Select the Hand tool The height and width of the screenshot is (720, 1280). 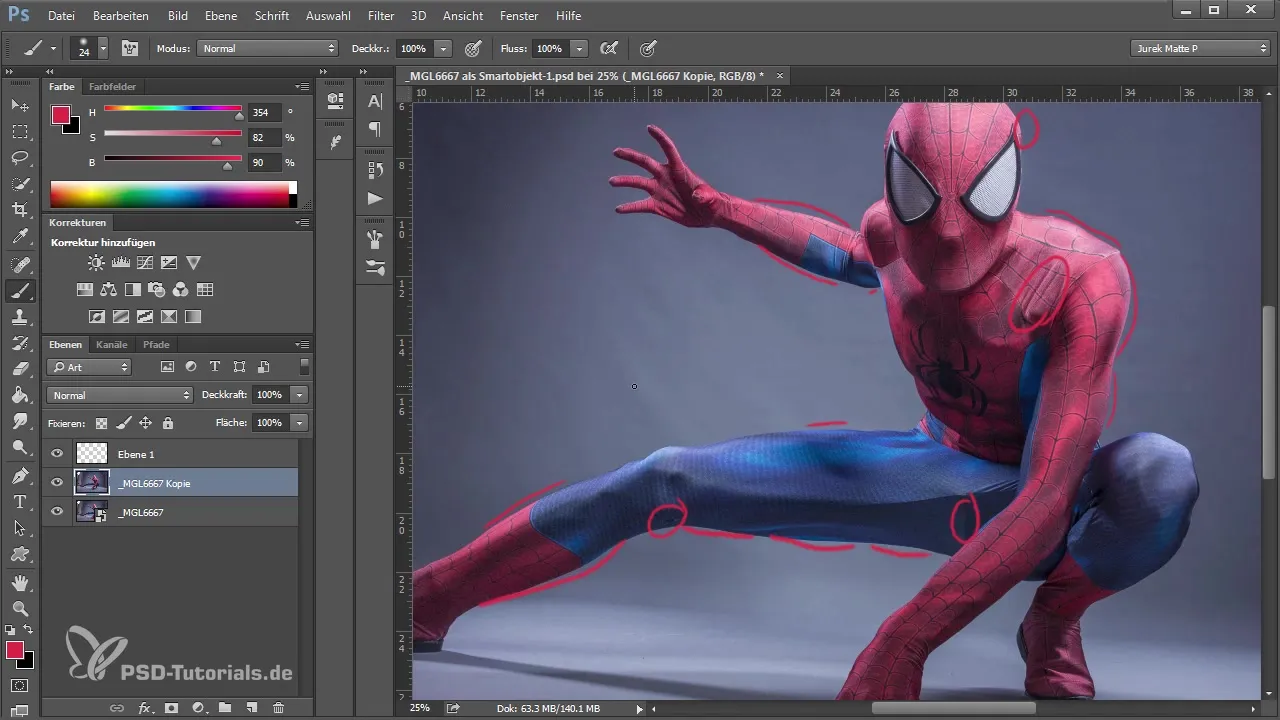(20, 582)
